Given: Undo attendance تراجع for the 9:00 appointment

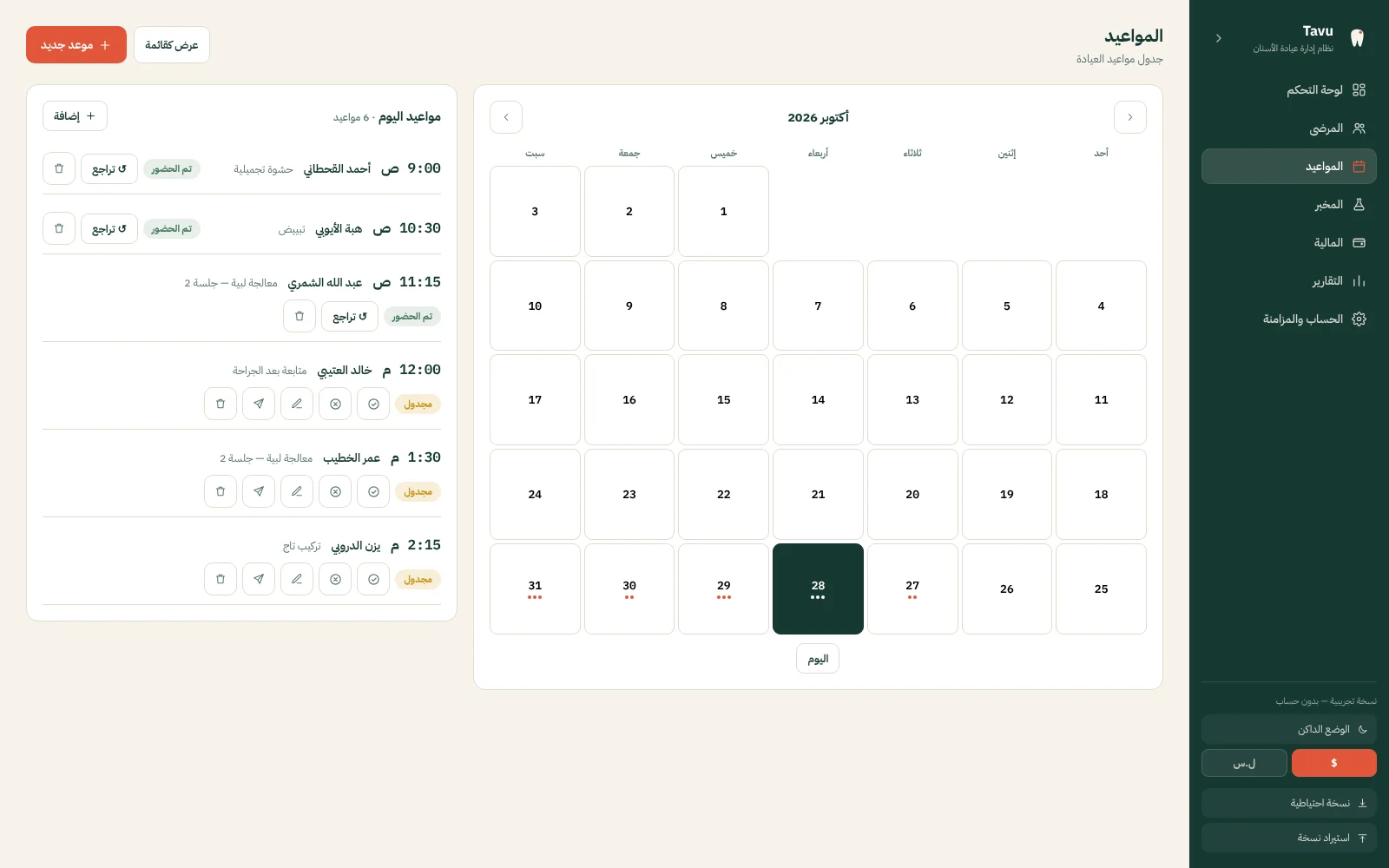Looking at the screenshot, I should coord(109,168).
